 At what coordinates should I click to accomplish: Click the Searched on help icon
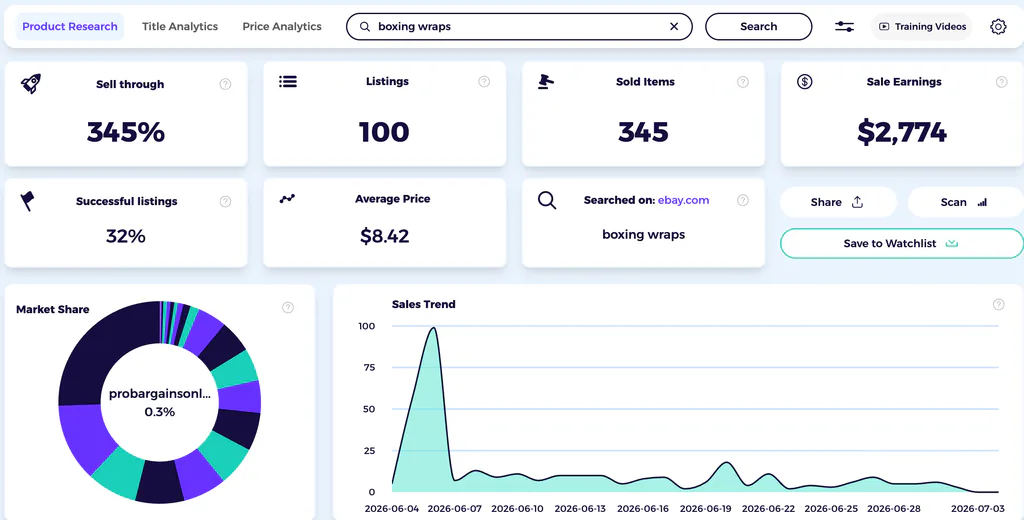click(743, 201)
